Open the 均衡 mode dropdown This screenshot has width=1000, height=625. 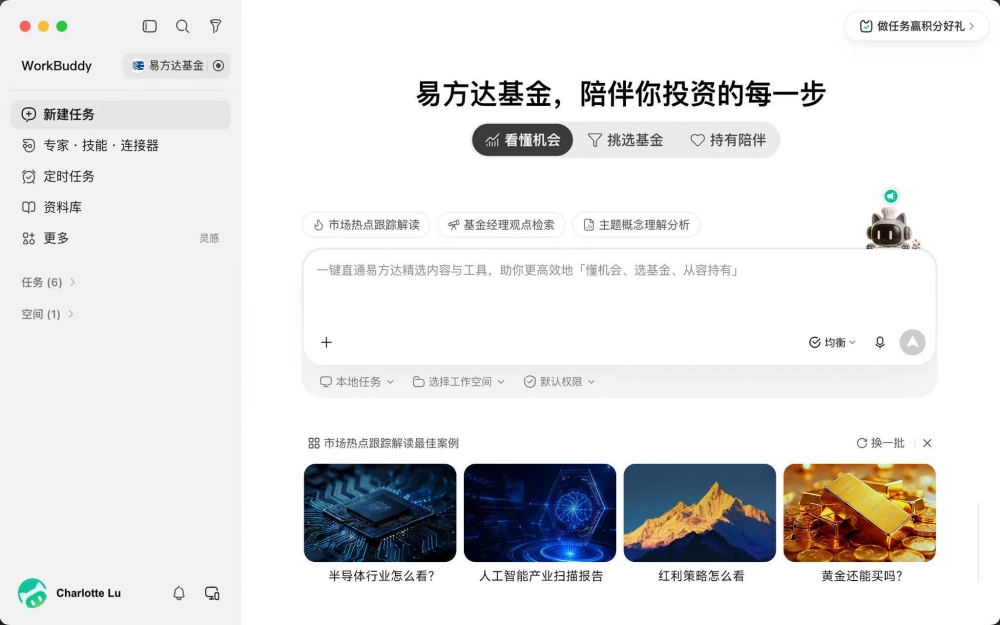click(x=832, y=342)
